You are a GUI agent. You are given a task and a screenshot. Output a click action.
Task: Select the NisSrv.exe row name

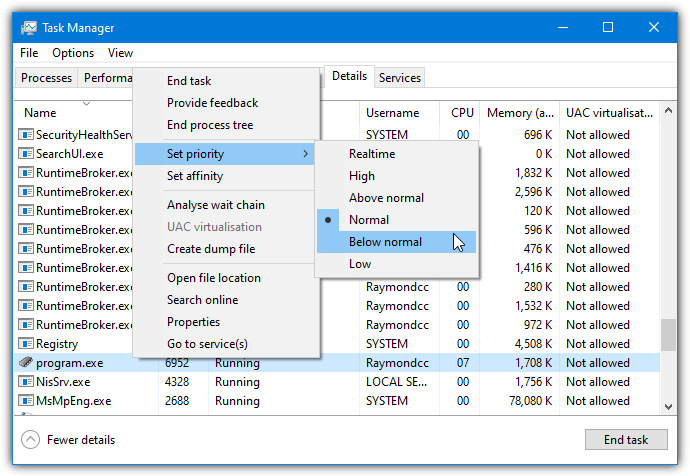(63, 382)
